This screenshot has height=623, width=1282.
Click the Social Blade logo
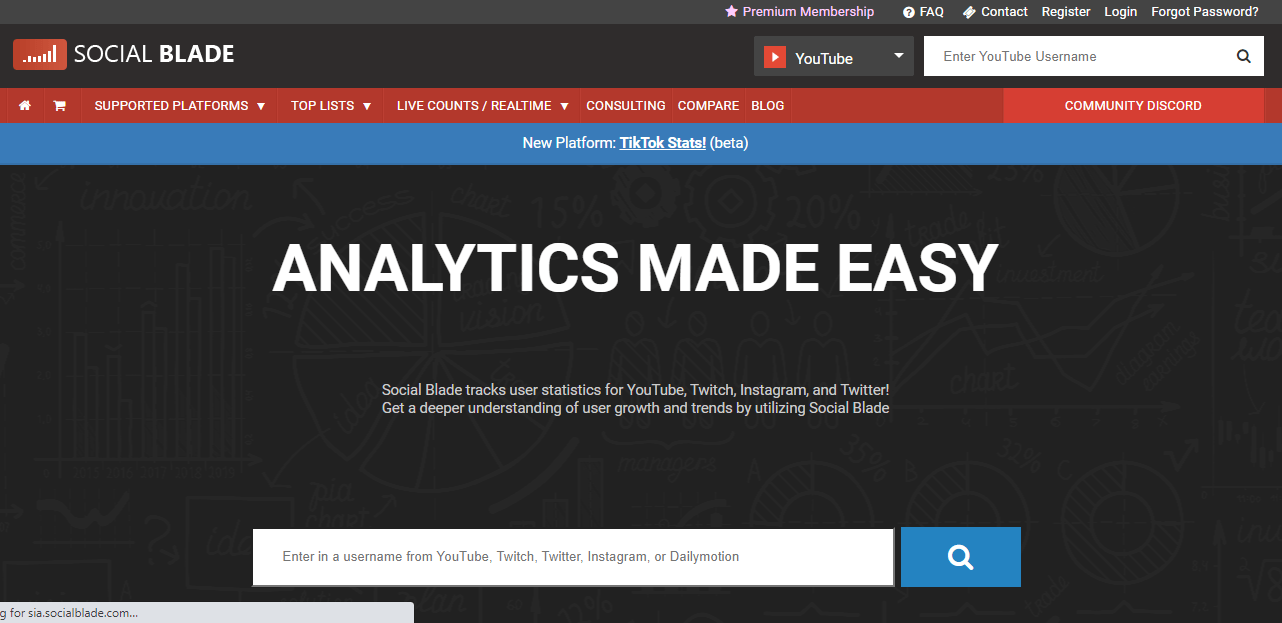click(124, 54)
